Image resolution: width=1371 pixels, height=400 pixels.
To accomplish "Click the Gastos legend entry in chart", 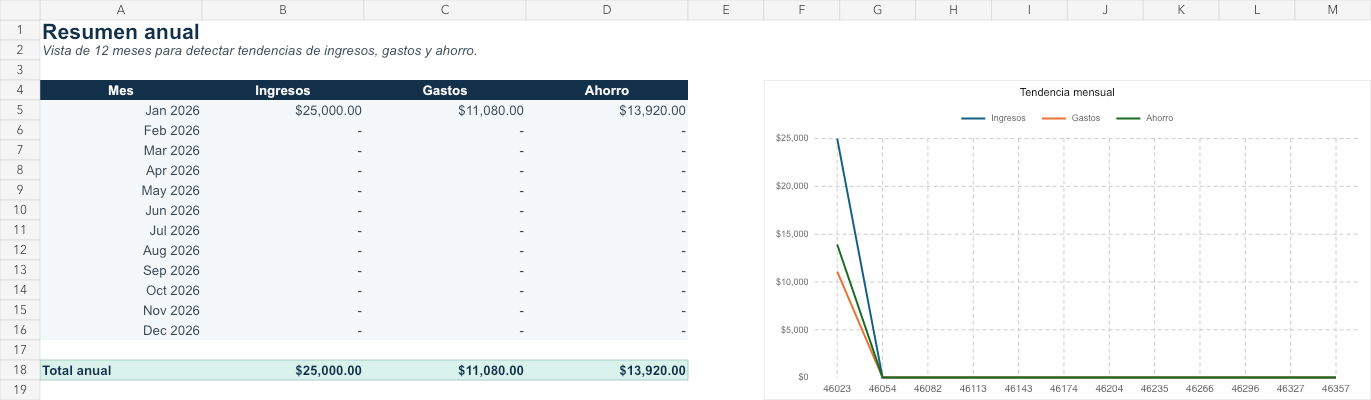I will pyautogui.click(x=1072, y=118).
